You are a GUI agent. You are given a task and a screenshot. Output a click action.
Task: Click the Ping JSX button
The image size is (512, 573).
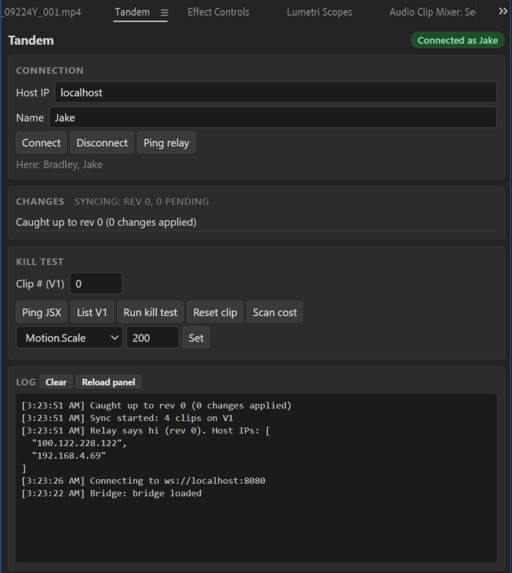pos(41,312)
